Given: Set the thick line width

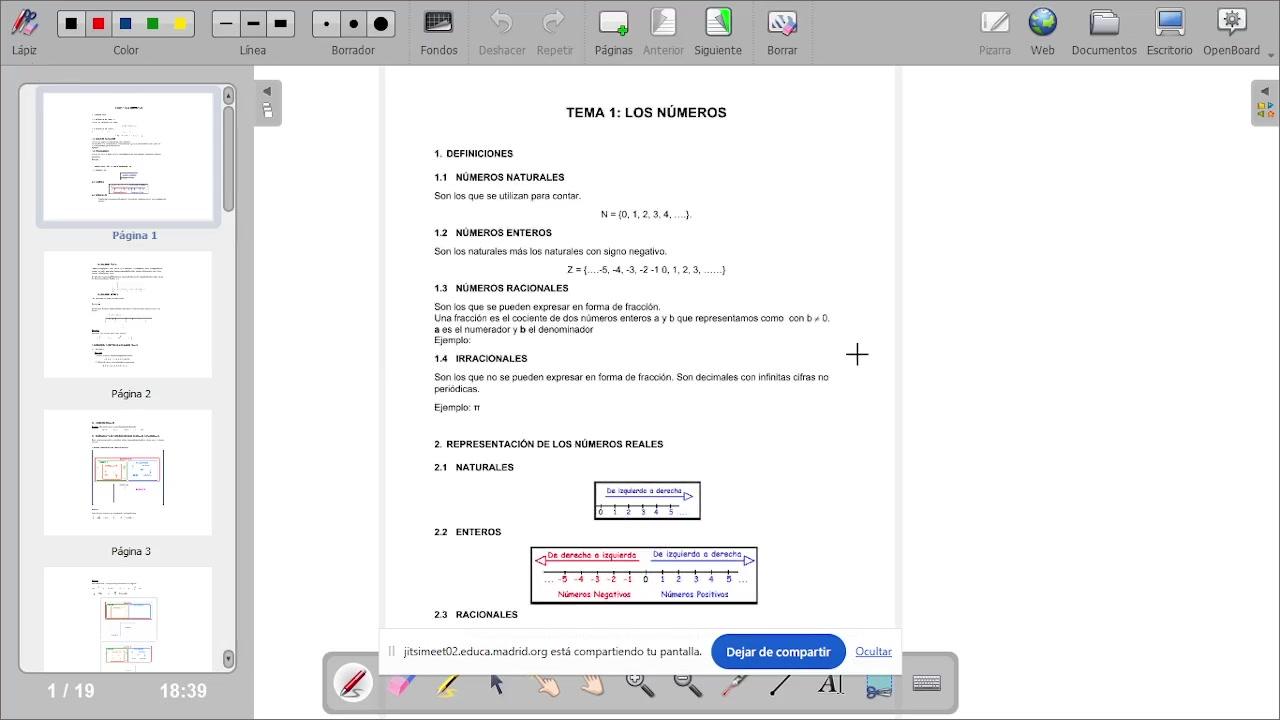Looking at the screenshot, I should tap(281, 23).
